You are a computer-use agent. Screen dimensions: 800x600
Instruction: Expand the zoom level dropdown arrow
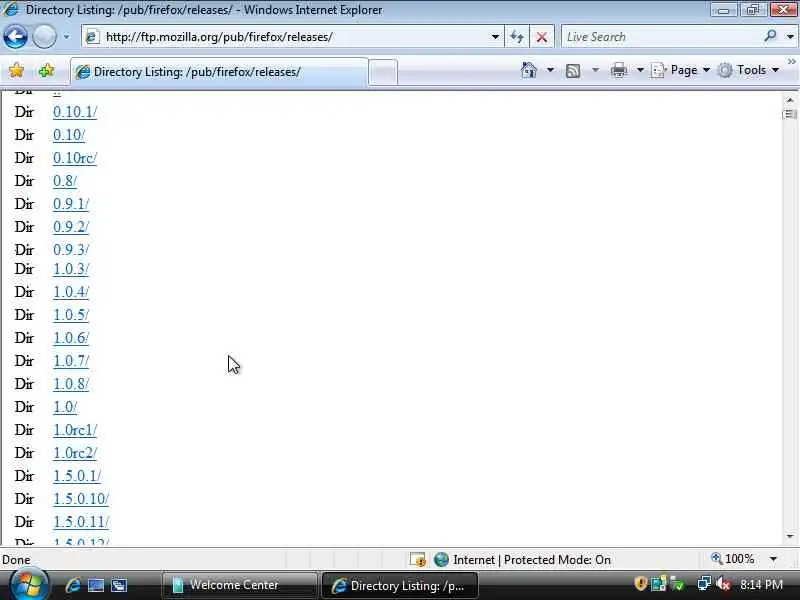[x=773, y=559]
